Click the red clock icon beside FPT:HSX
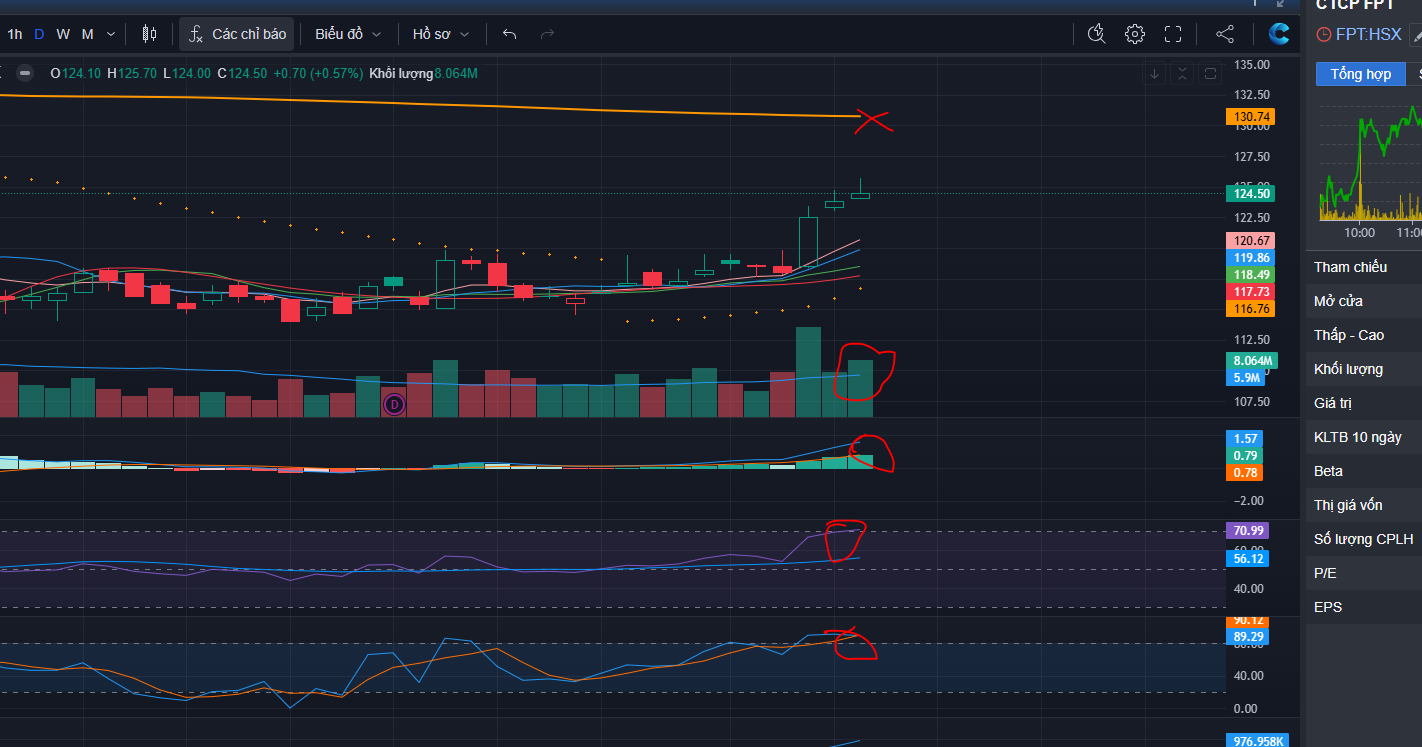Image resolution: width=1422 pixels, height=747 pixels. pyautogui.click(x=1324, y=34)
